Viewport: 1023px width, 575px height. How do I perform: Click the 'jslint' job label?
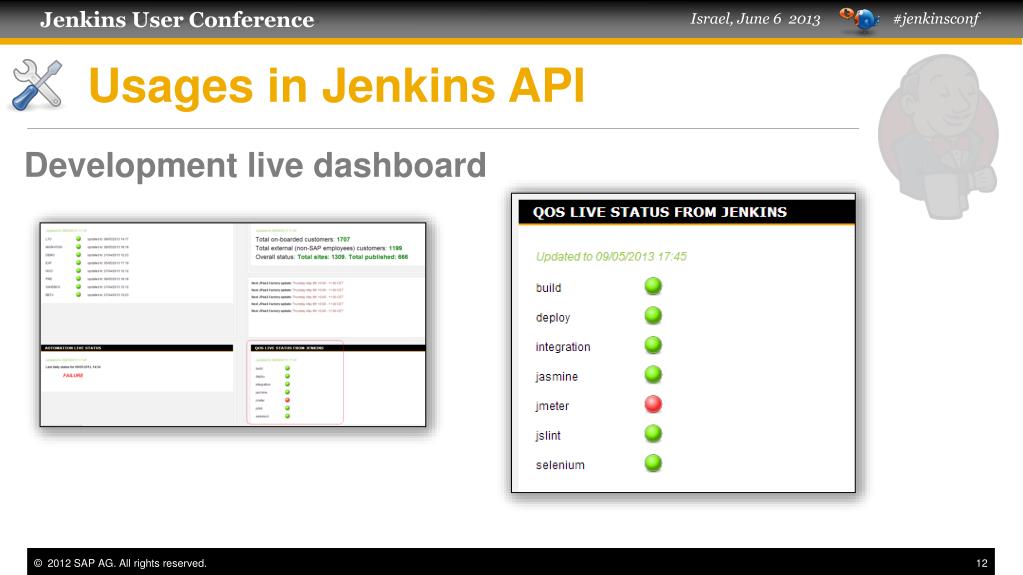click(548, 435)
